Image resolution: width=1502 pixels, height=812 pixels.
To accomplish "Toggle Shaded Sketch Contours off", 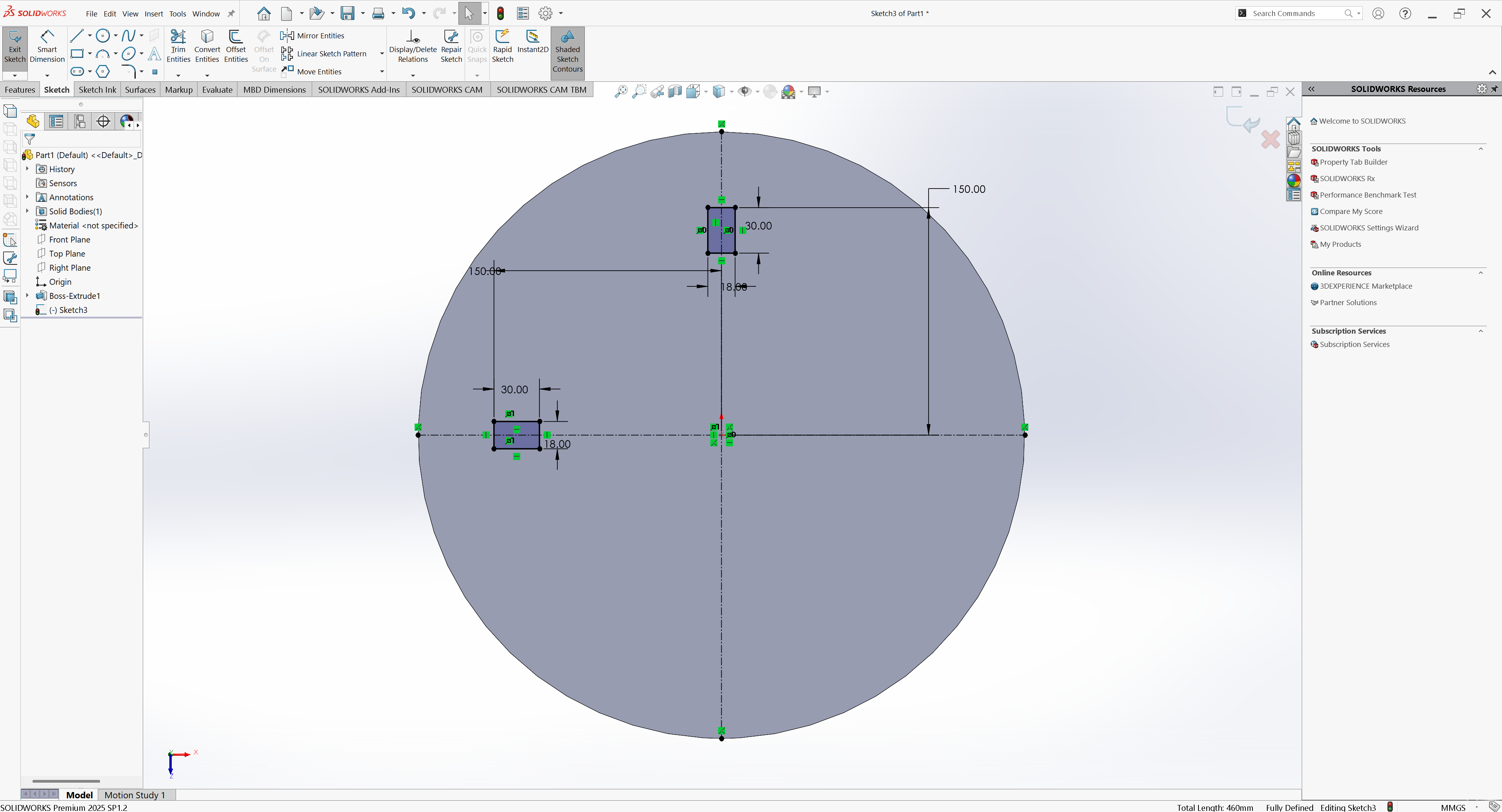I will tap(567, 51).
